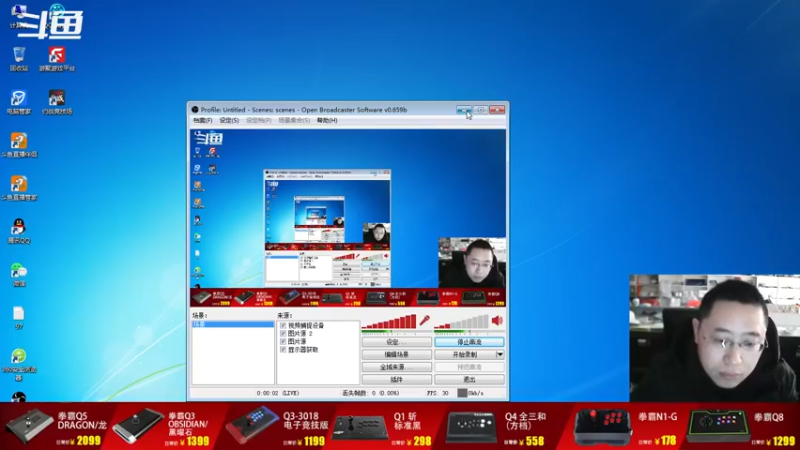Click the disabled 预览串流 button

tap(469, 367)
